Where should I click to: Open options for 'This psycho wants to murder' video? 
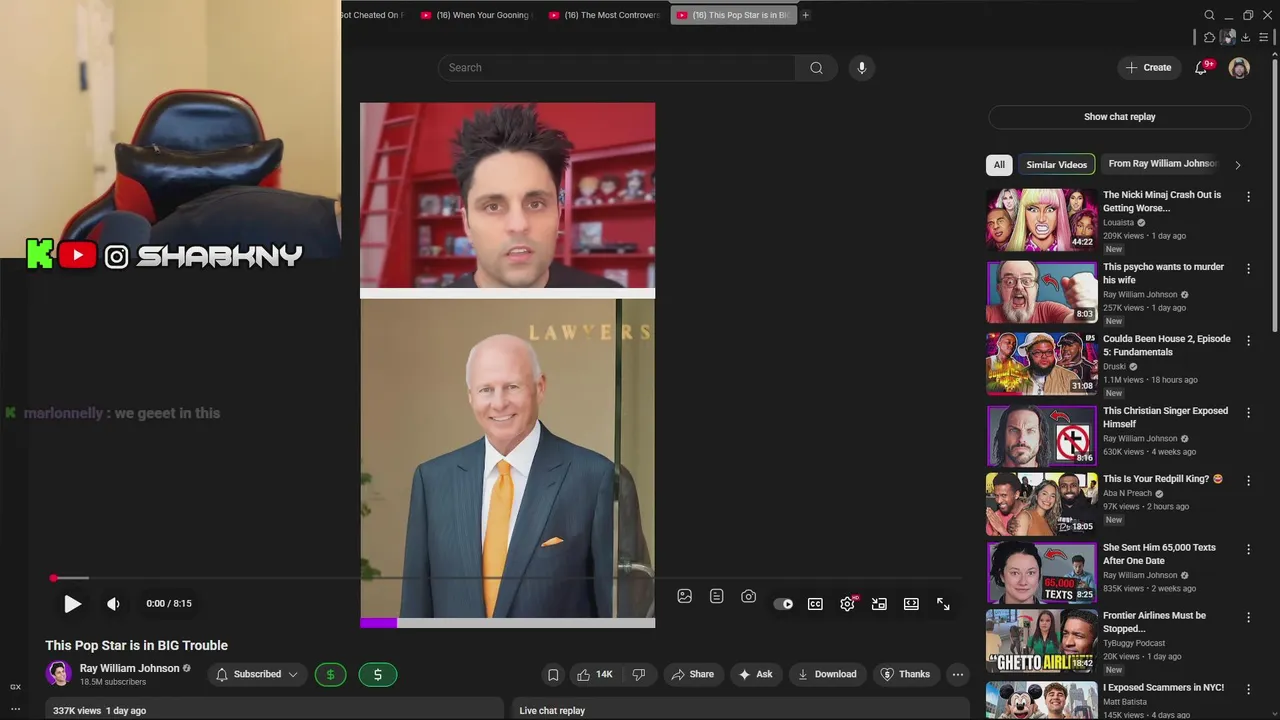(1248, 269)
